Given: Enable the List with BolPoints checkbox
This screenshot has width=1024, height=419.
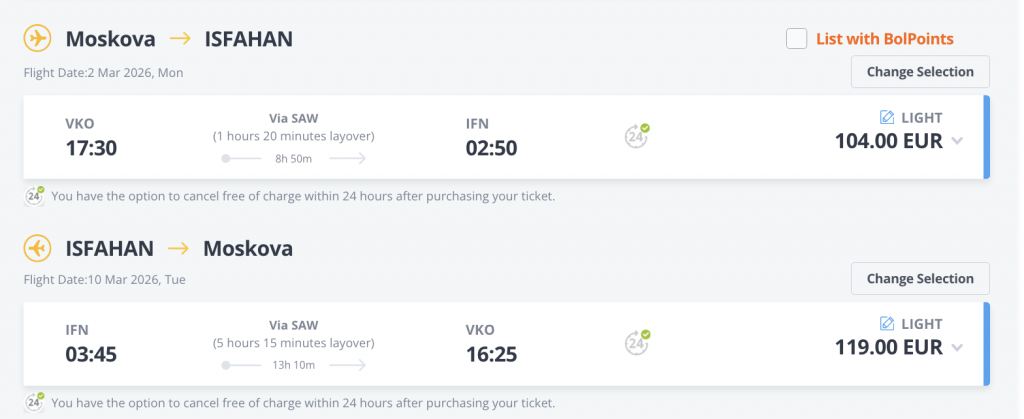Looking at the screenshot, I should [796, 39].
